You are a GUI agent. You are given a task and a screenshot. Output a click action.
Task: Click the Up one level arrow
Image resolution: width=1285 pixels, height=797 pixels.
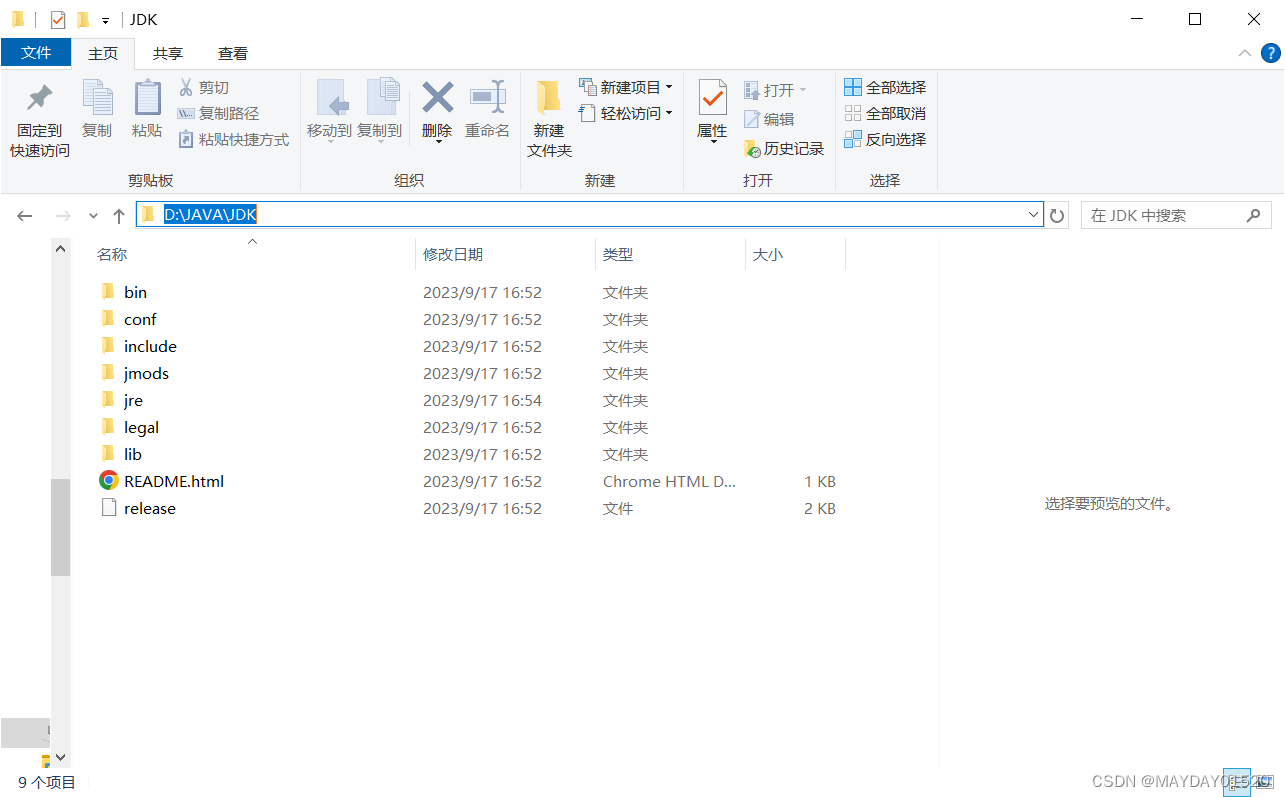coord(119,216)
